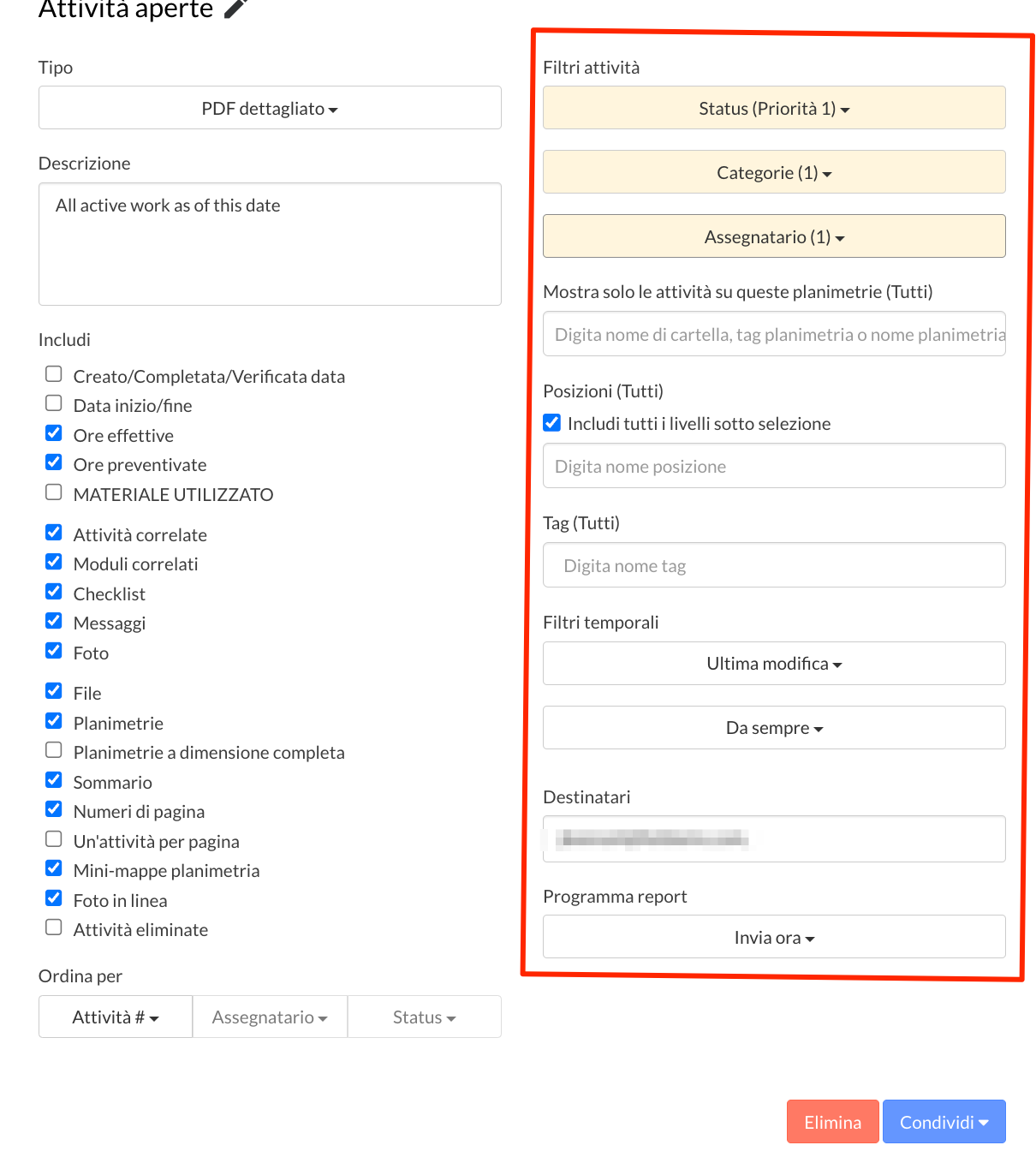Viewport: 1036px width, 1163px height.
Task: Click the red Elimina button
Action: (833, 1122)
